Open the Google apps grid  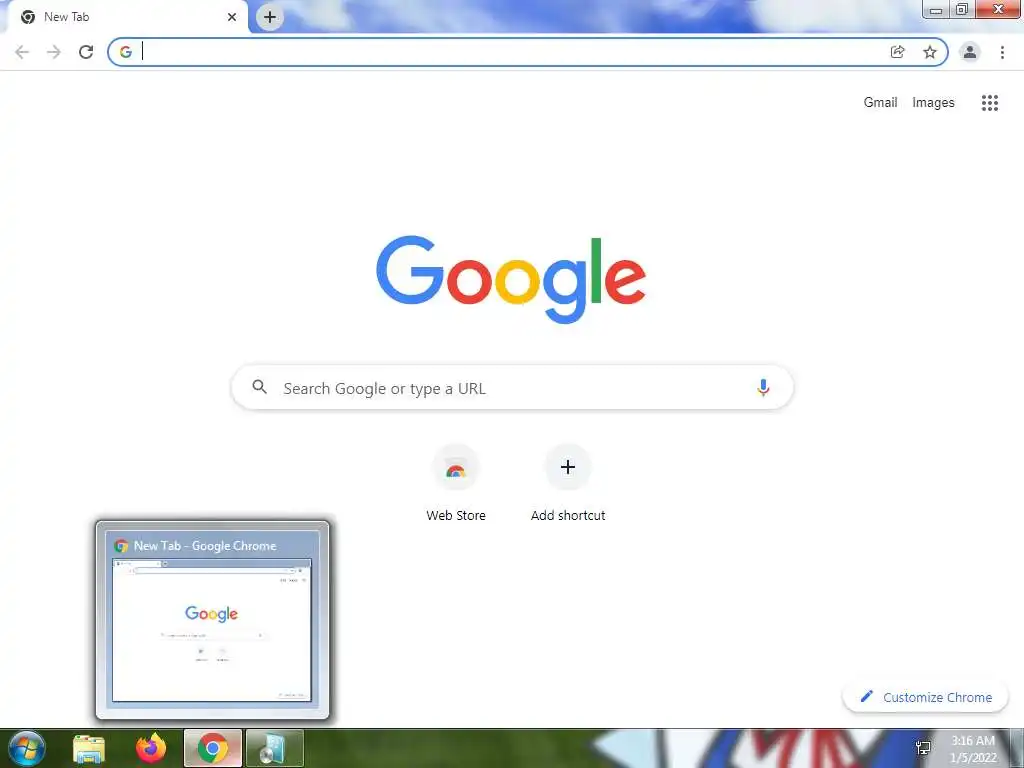(990, 103)
